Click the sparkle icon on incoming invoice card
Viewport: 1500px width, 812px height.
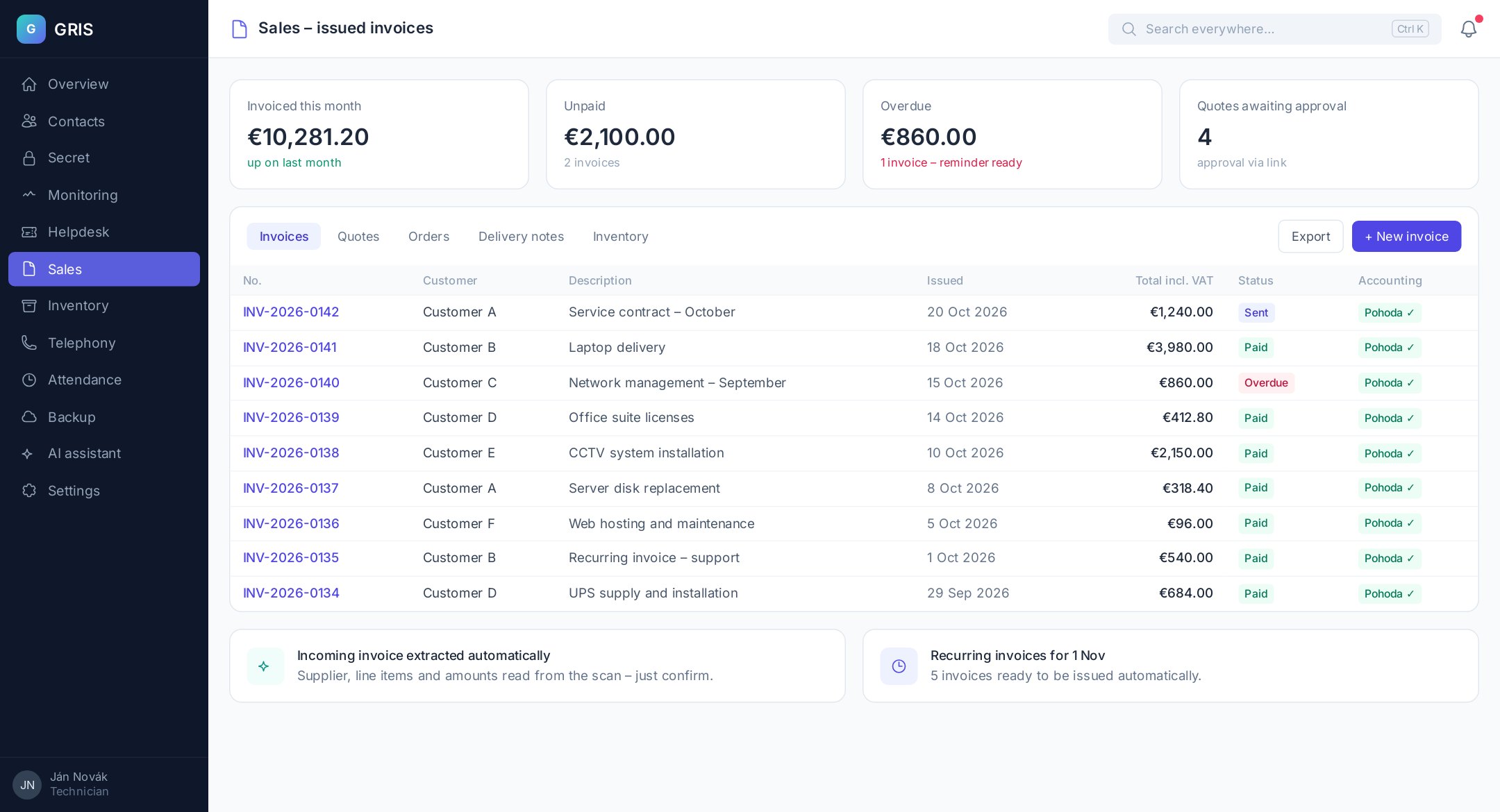[265, 666]
